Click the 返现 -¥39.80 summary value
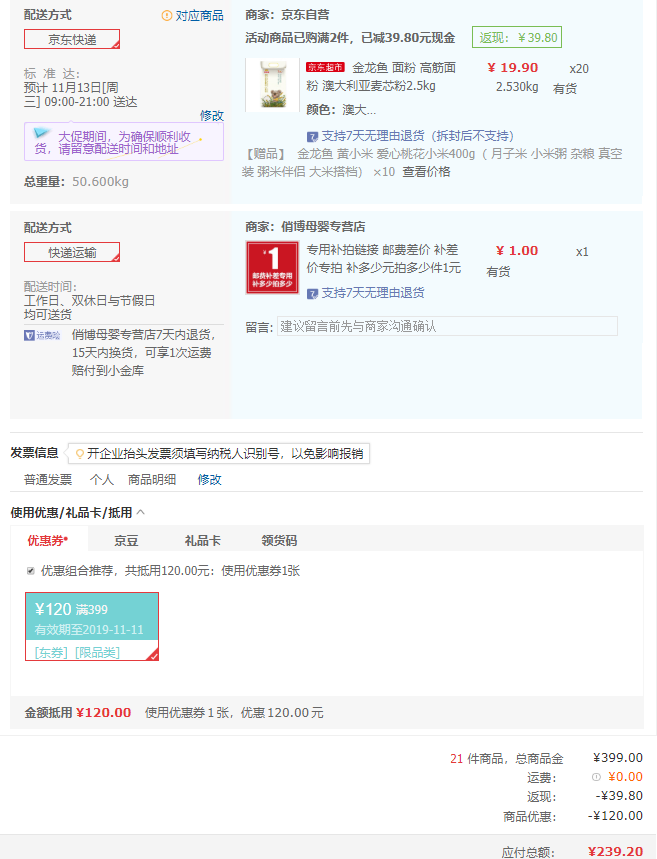 [619, 796]
